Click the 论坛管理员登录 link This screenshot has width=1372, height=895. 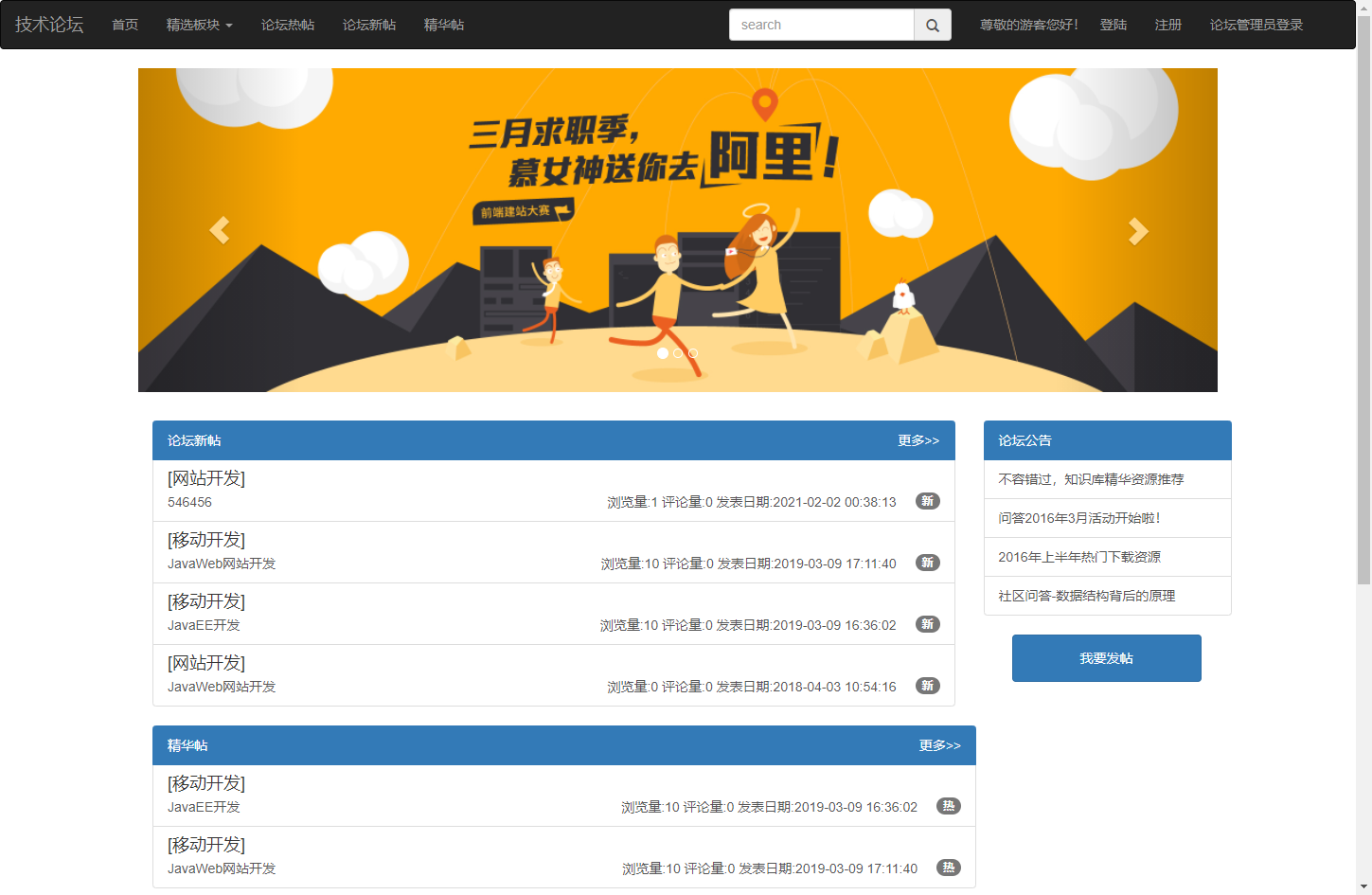1256,25
